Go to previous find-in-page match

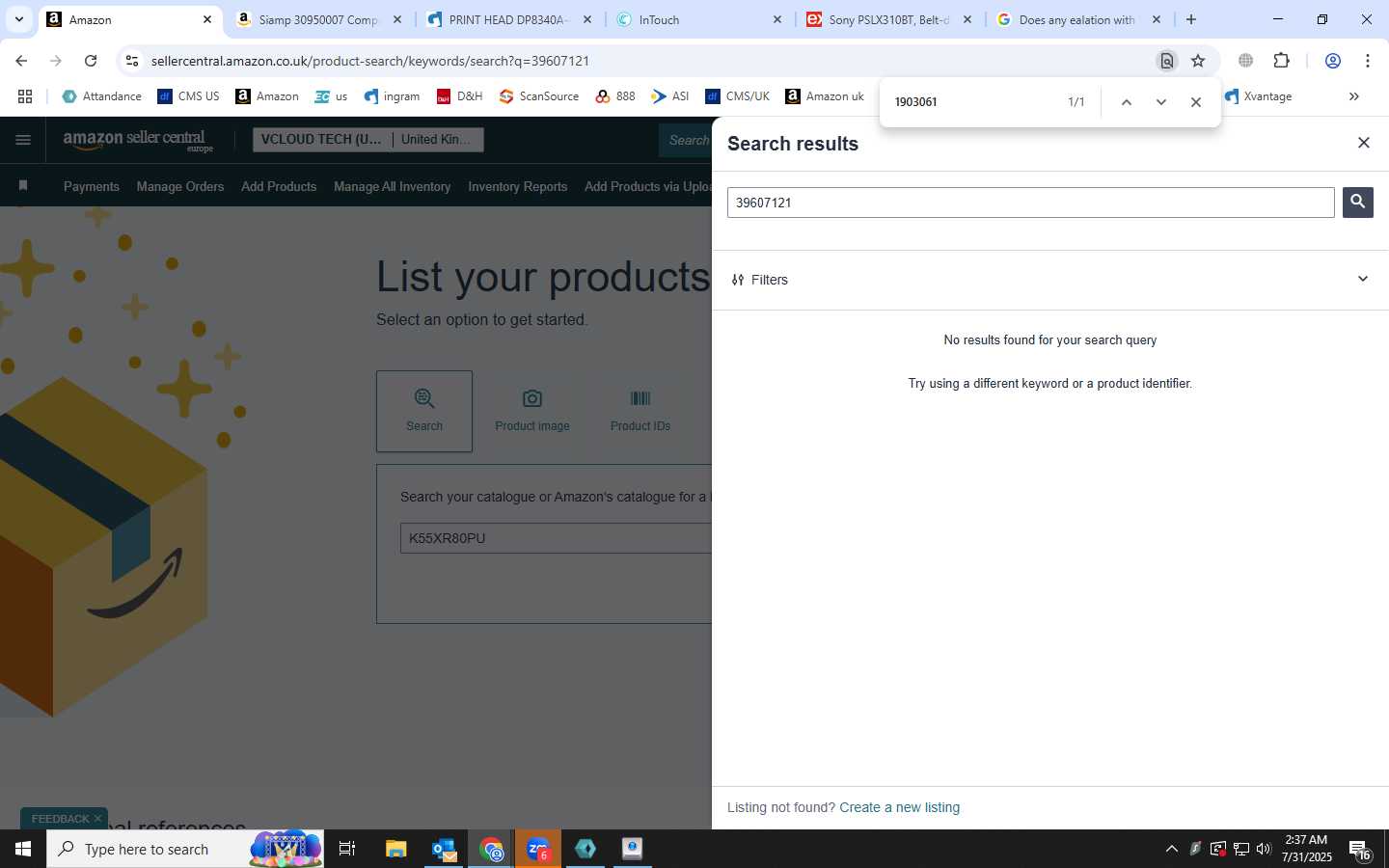pos(1126,102)
